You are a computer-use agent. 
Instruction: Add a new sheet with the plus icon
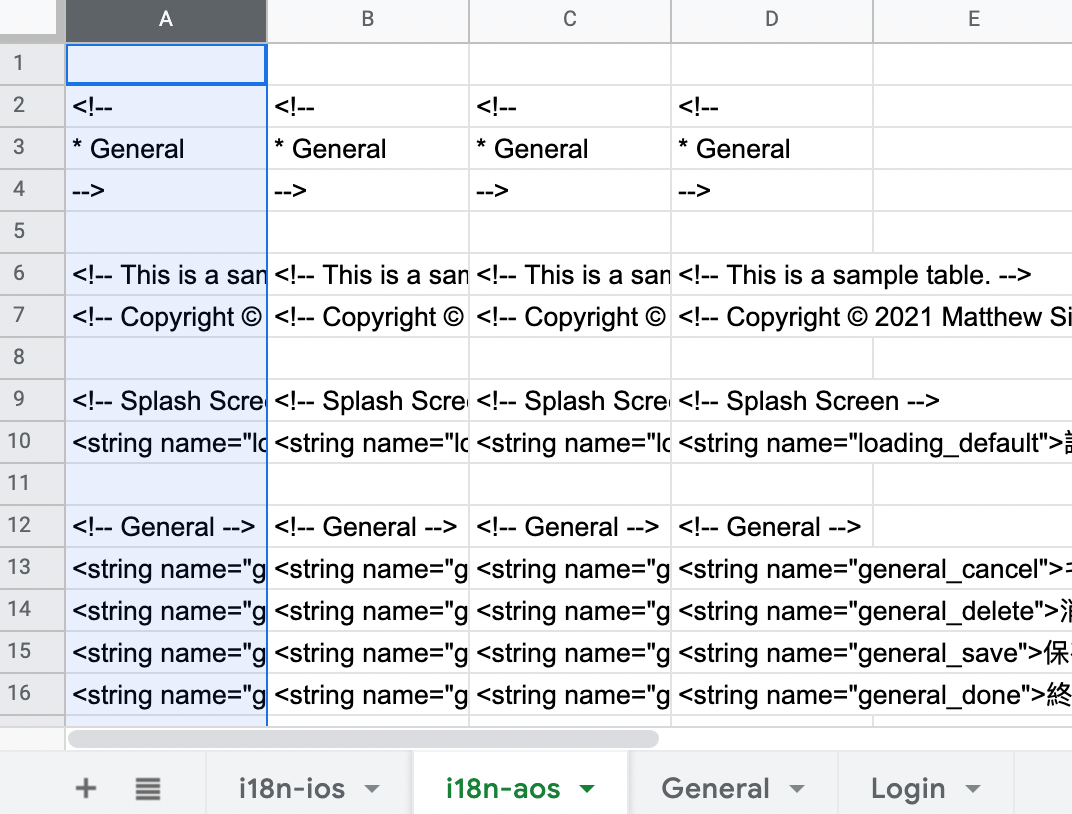(85, 788)
